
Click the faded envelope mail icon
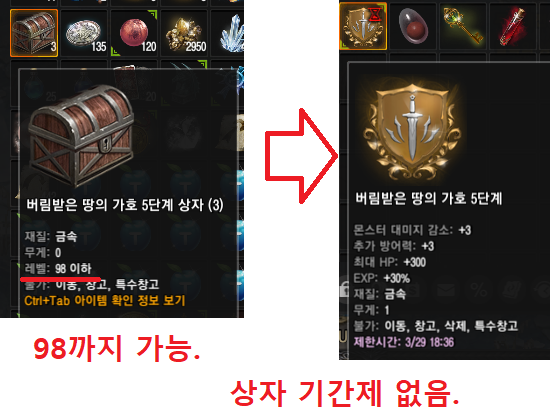446,290
